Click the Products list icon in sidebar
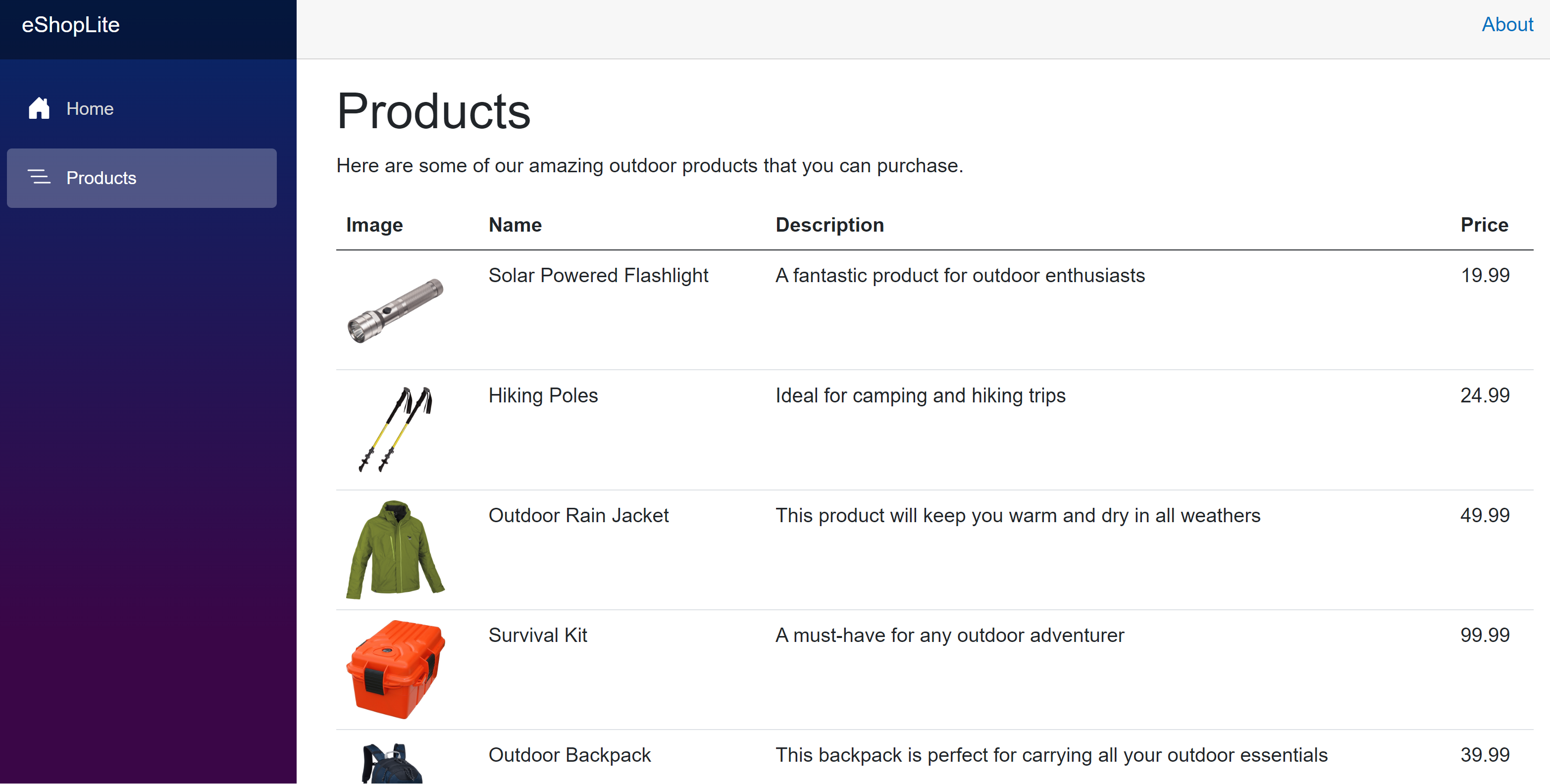This screenshot has width=1550, height=784. click(39, 177)
